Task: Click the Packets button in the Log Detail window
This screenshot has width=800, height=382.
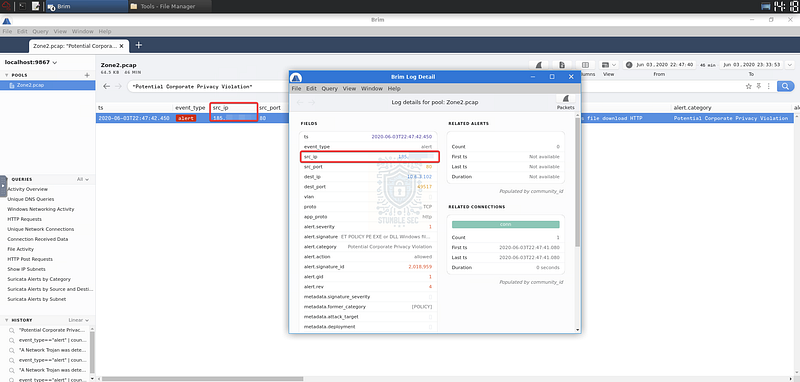Action: [x=565, y=102]
